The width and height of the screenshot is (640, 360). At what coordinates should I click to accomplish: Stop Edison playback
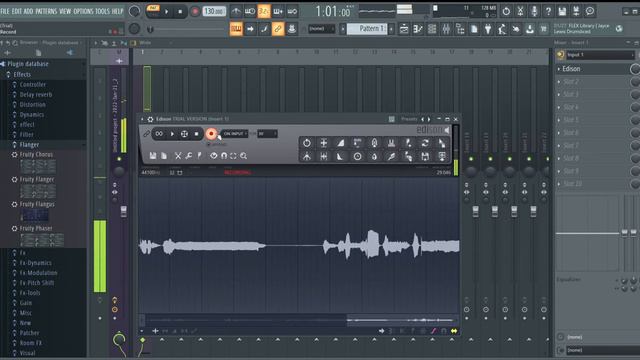[196, 134]
